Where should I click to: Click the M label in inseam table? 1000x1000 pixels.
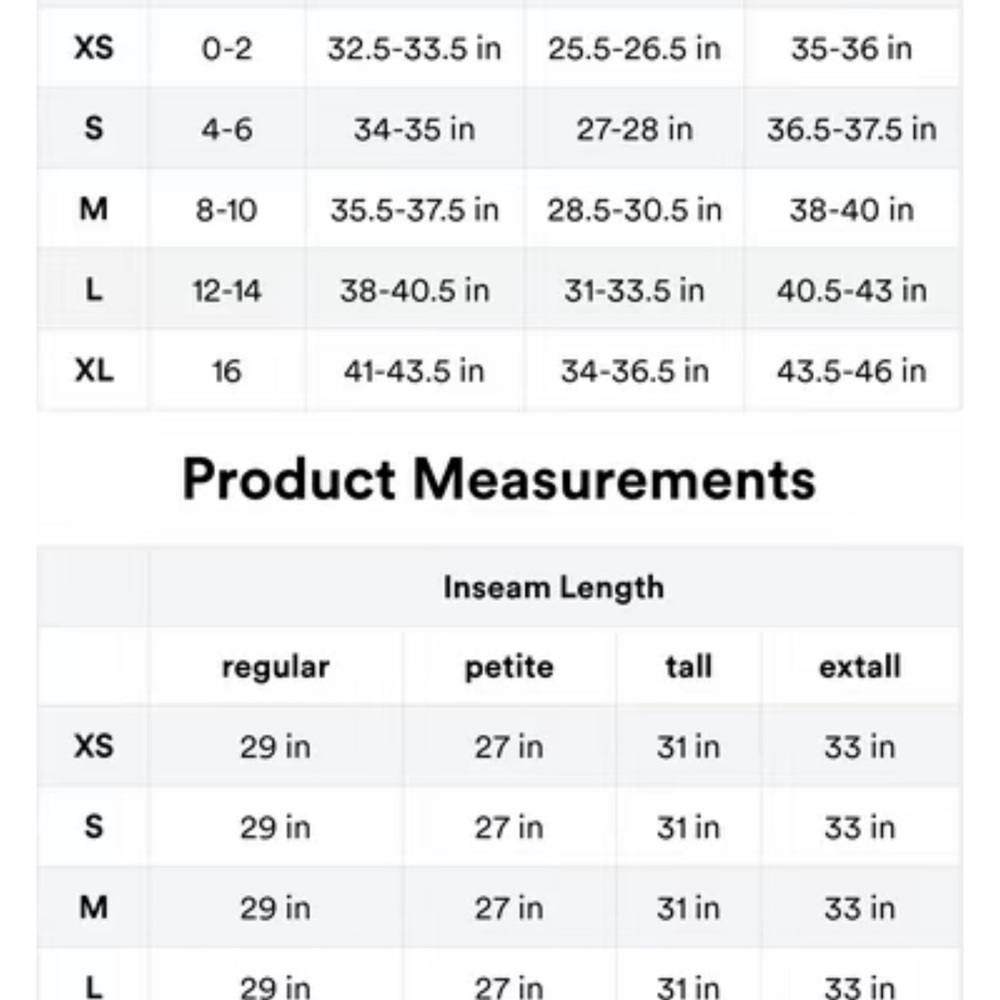tap(94, 908)
